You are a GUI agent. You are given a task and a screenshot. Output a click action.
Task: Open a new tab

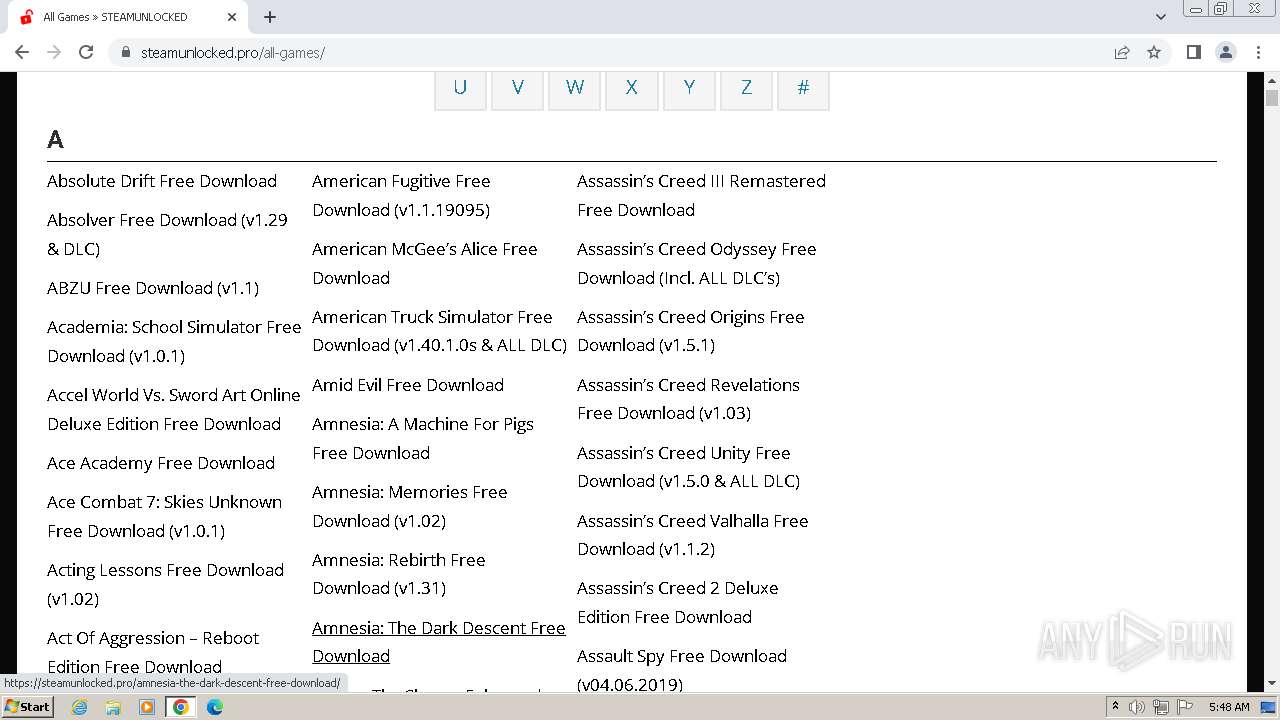(x=270, y=17)
